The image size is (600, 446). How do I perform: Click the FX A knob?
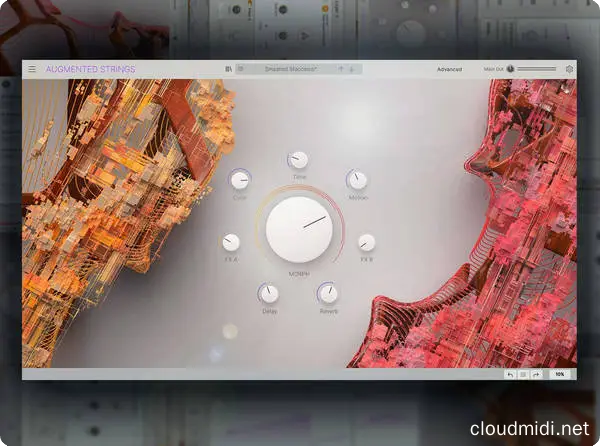pyautogui.click(x=231, y=242)
